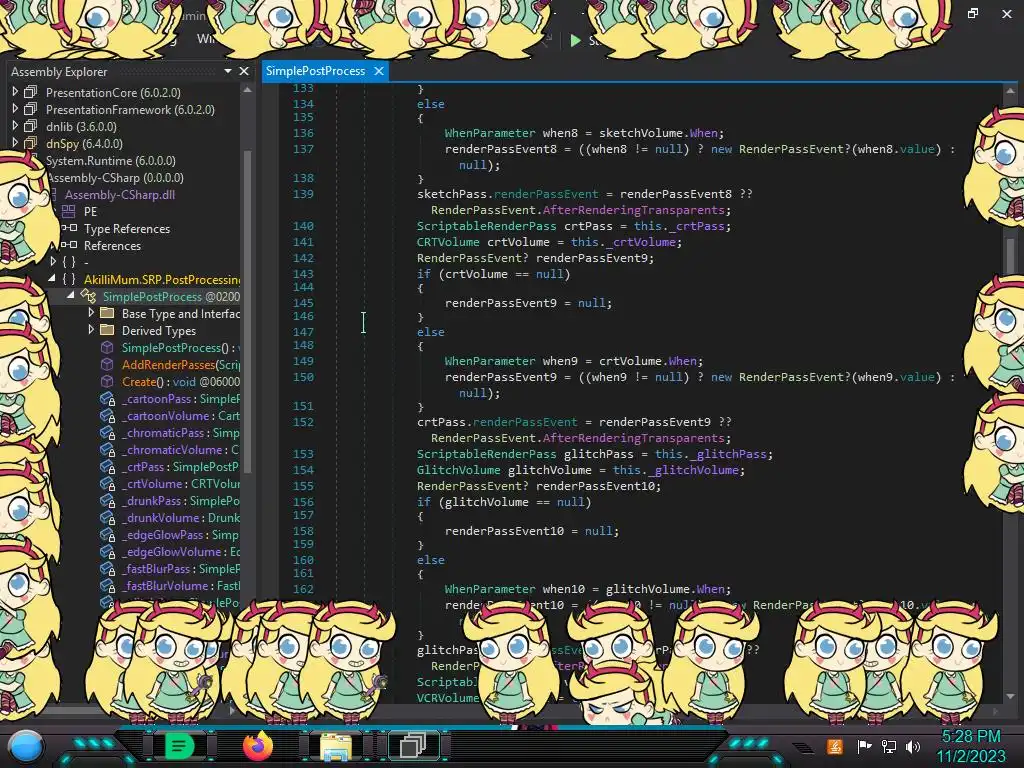
Task: Select the Assembly-CSharp.dll module
Action: click(x=120, y=194)
